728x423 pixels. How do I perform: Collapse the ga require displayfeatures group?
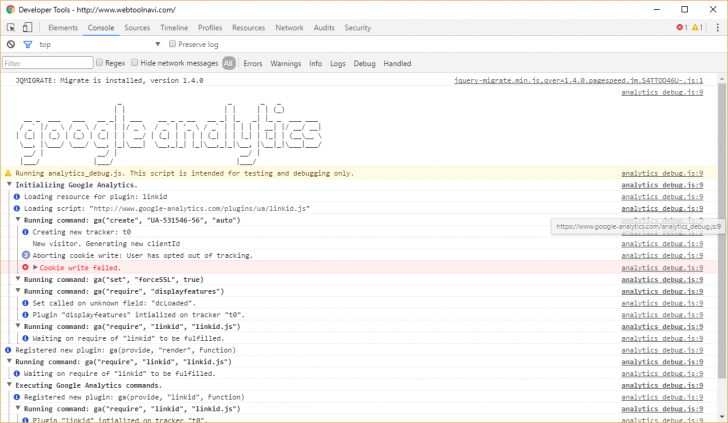18,291
